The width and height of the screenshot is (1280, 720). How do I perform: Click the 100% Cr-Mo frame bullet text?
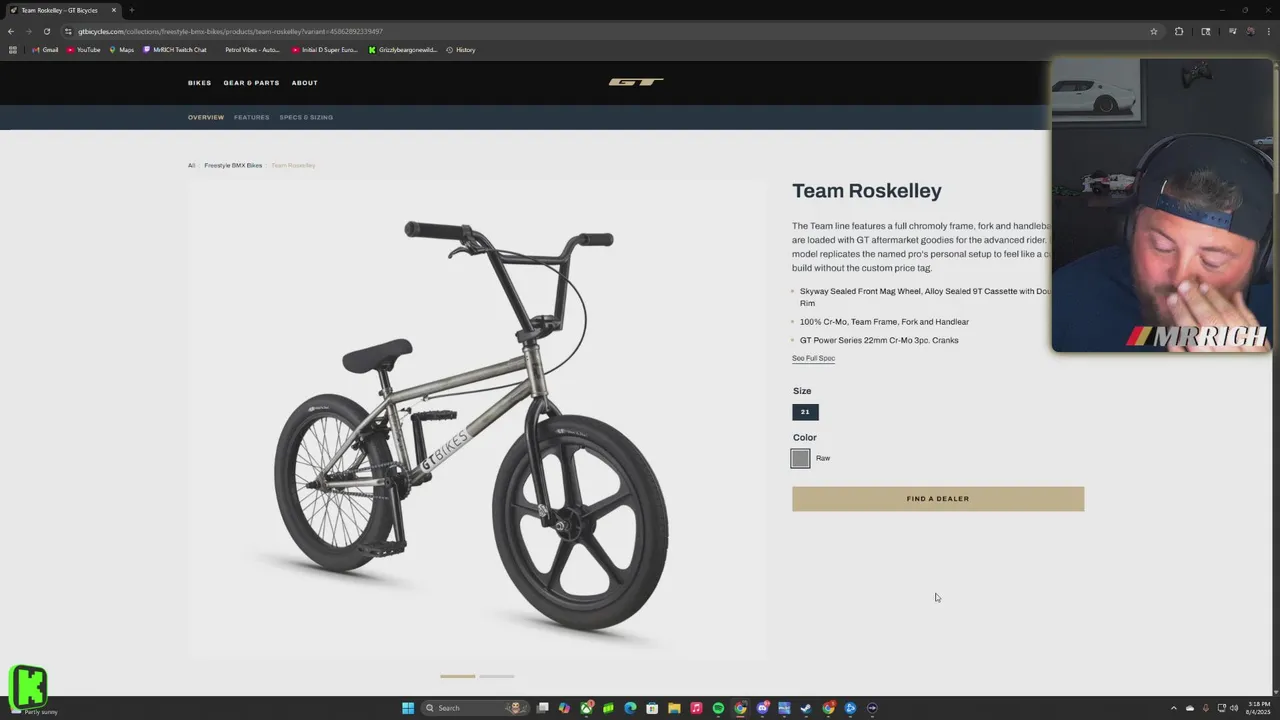(884, 322)
